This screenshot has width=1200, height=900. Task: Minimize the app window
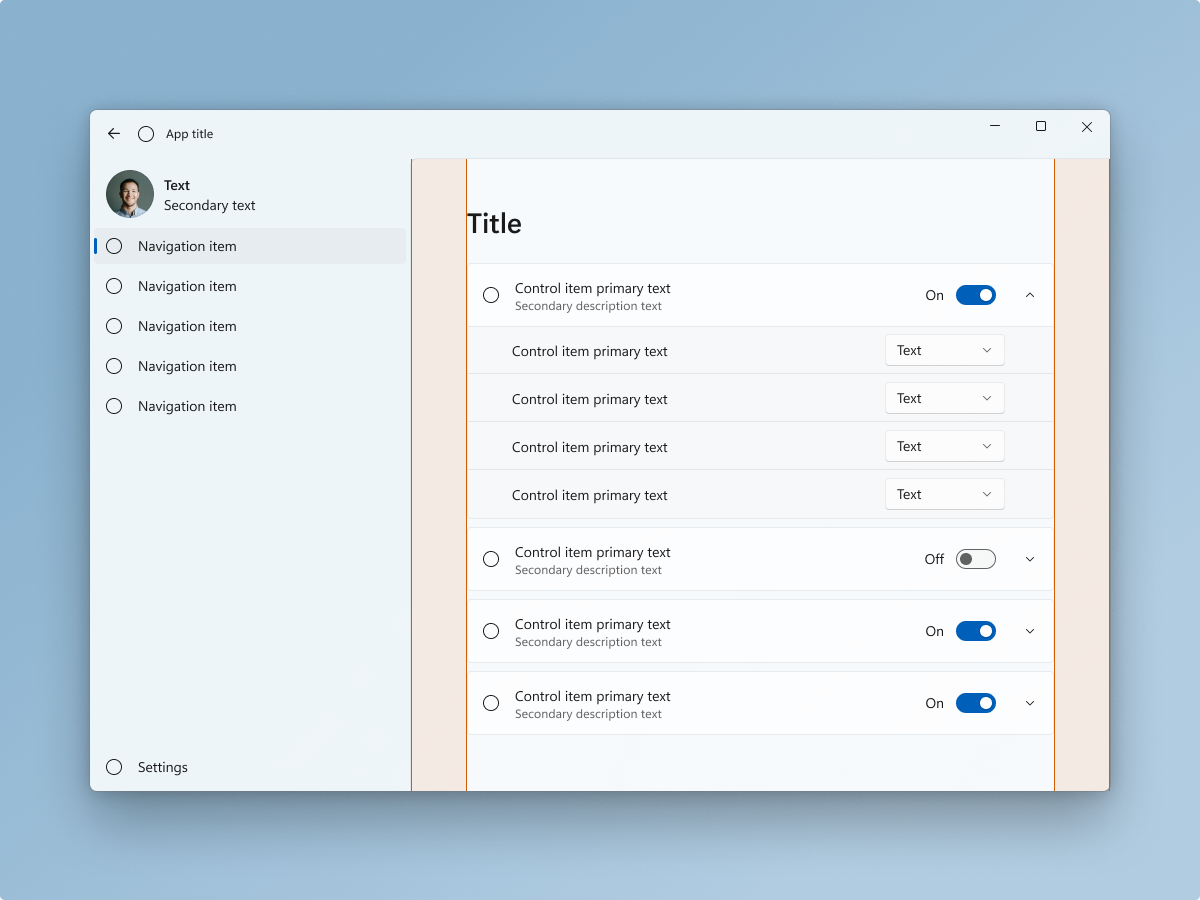tap(995, 127)
